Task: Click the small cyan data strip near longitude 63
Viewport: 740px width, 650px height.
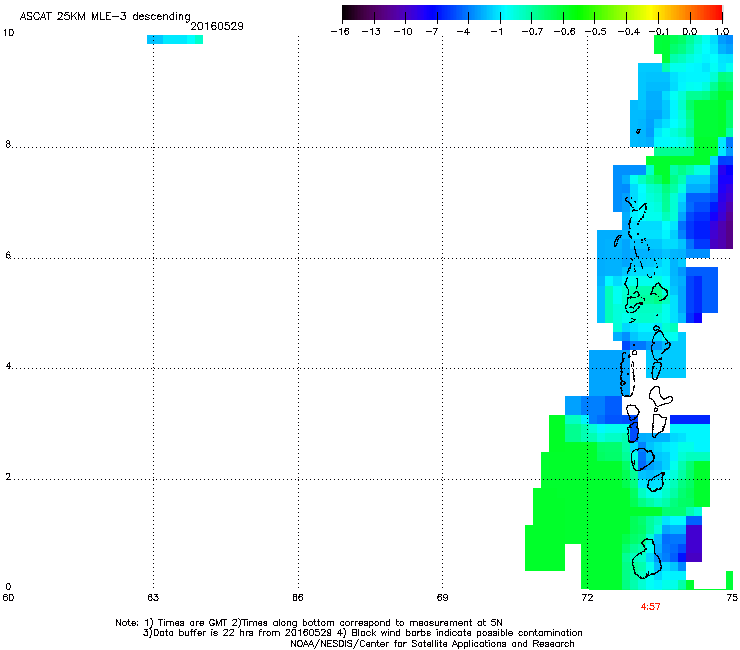Action: (x=175, y=40)
